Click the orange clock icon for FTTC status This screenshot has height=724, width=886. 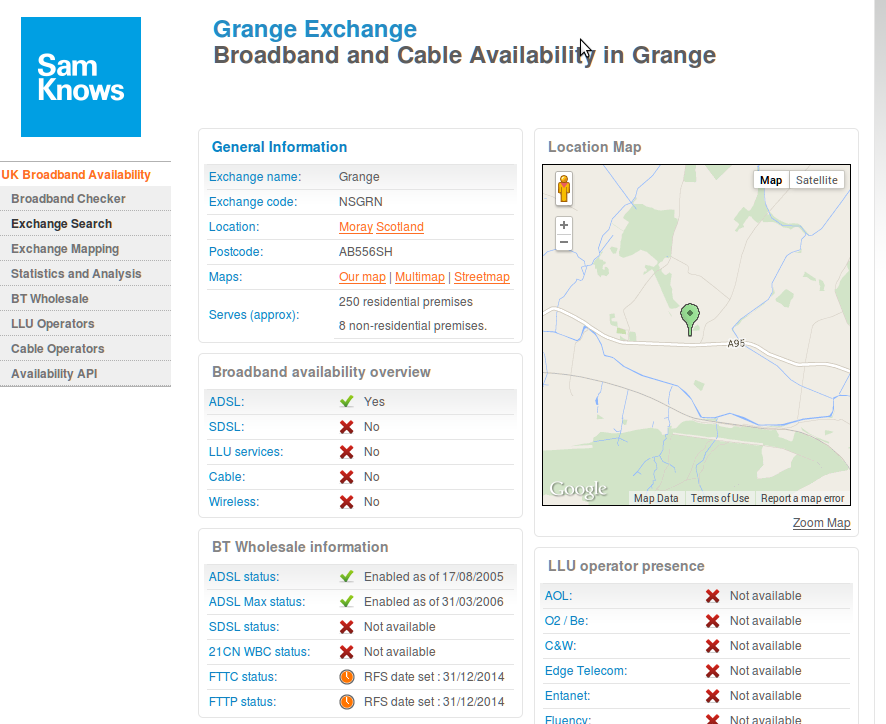(x=347, y=677)
